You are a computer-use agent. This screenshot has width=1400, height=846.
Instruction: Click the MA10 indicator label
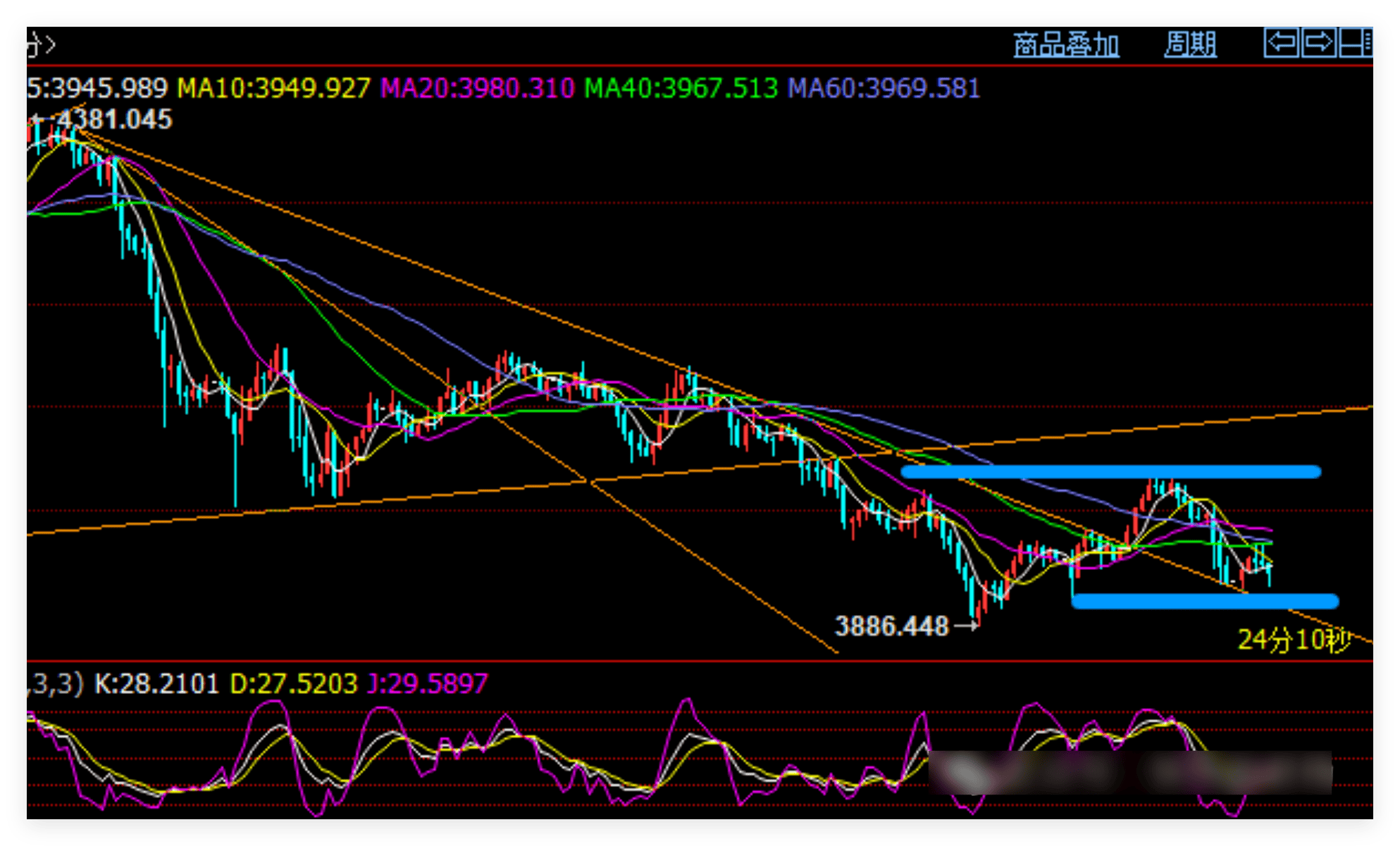[273, 89]
